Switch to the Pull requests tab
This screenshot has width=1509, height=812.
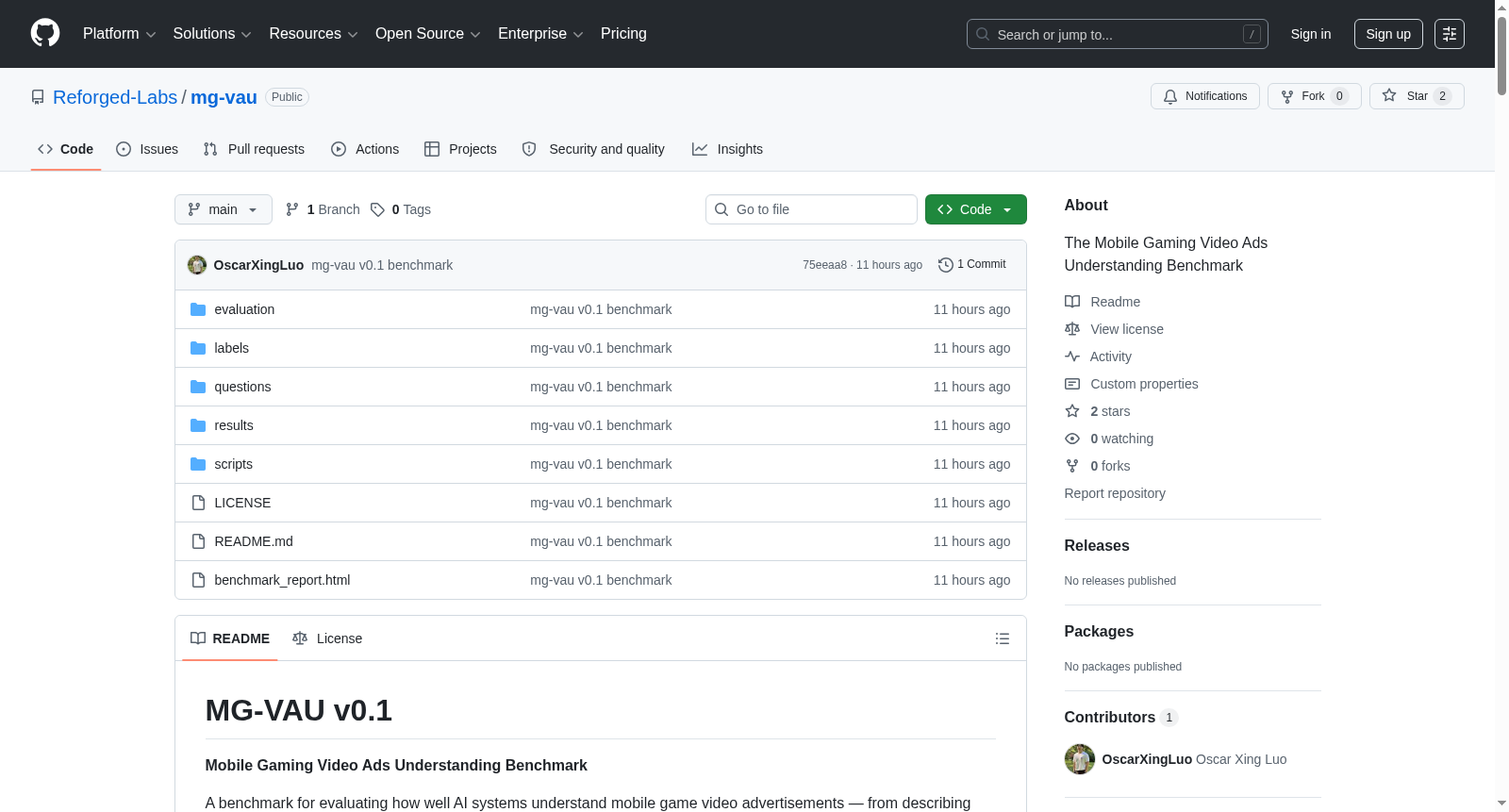[x=254, y=149]
